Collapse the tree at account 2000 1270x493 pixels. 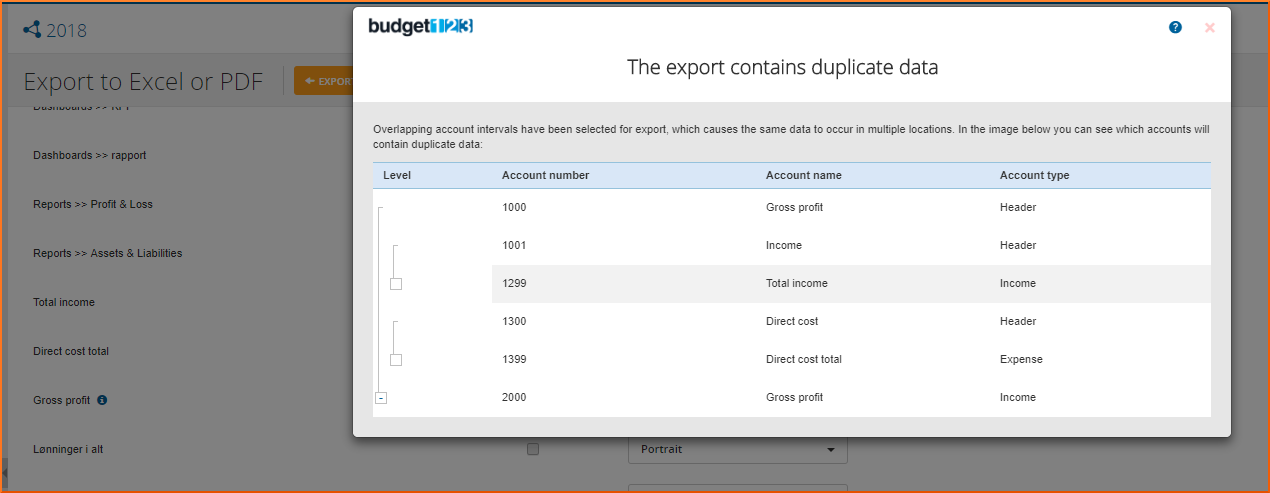[381, 398]
